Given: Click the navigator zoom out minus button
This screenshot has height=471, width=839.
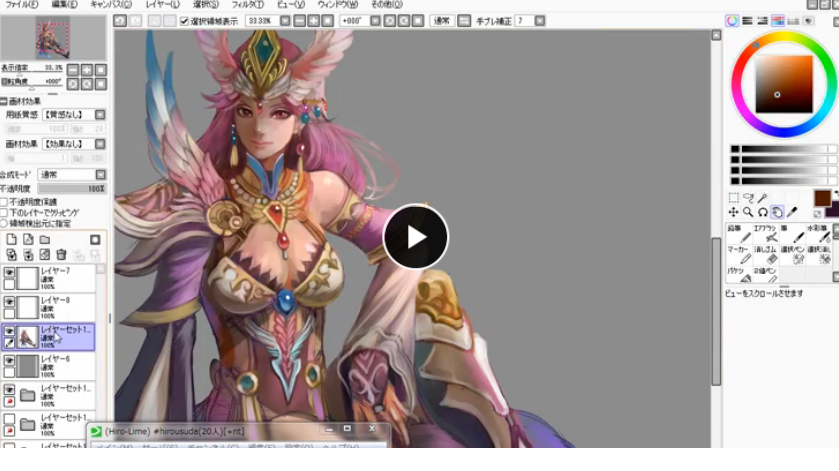Looking at the screenshot, I should [x=73, y=70].
